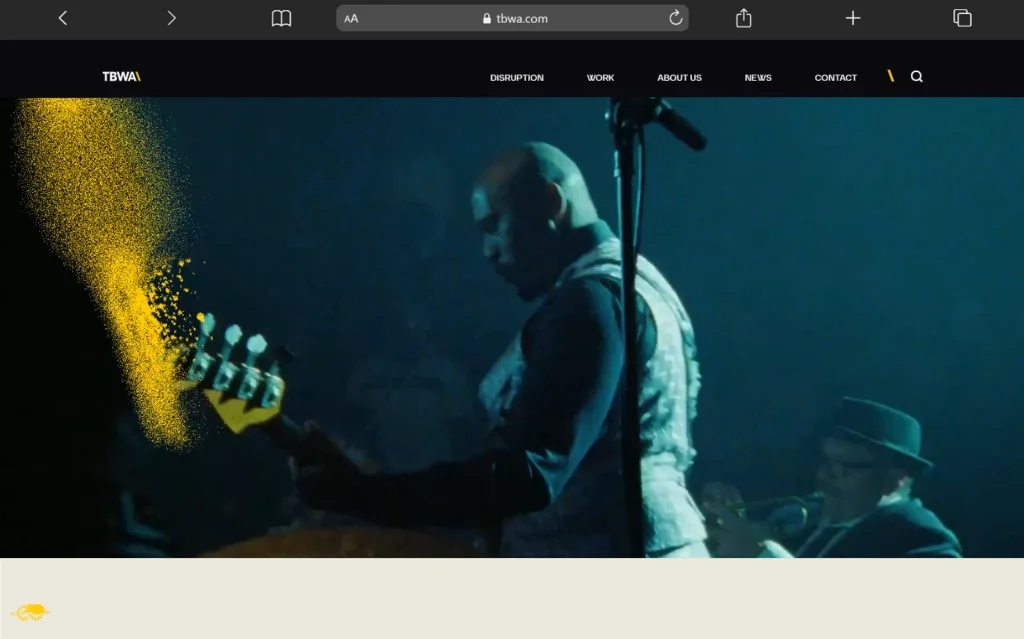Click the tbwa.com address bar

coord(512,18)
